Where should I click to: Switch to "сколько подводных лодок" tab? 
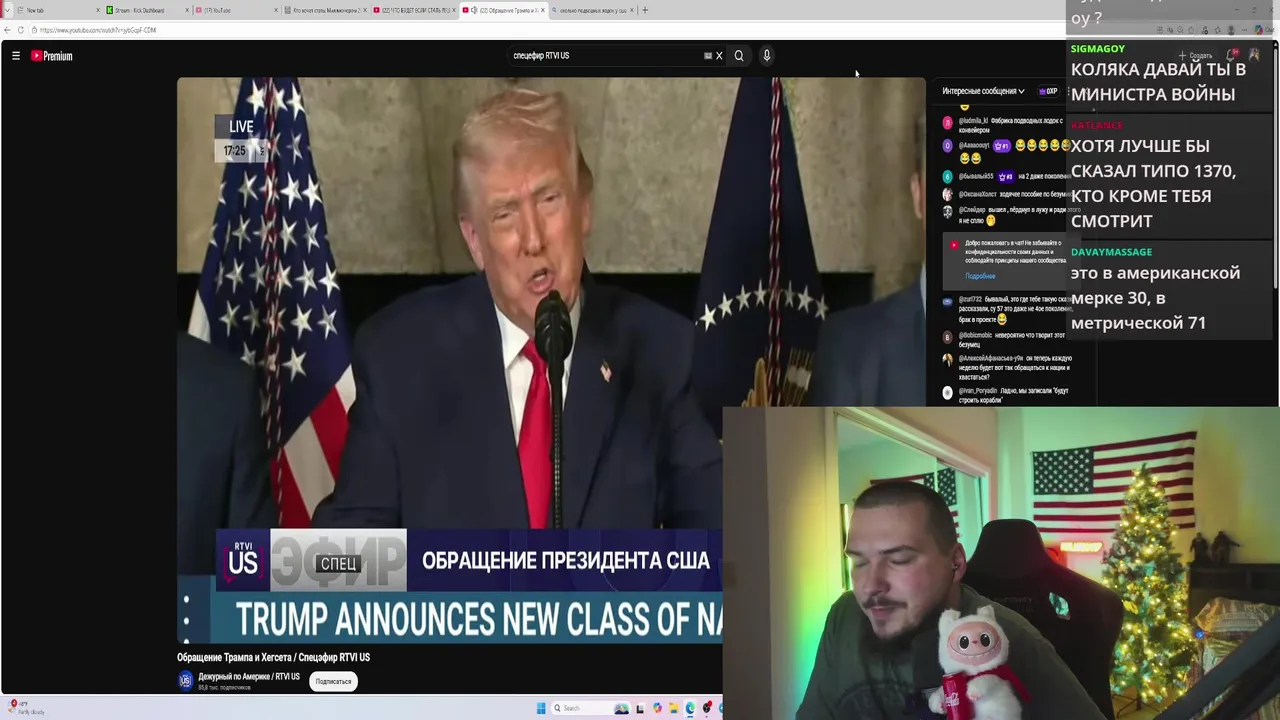coord(590,10)
